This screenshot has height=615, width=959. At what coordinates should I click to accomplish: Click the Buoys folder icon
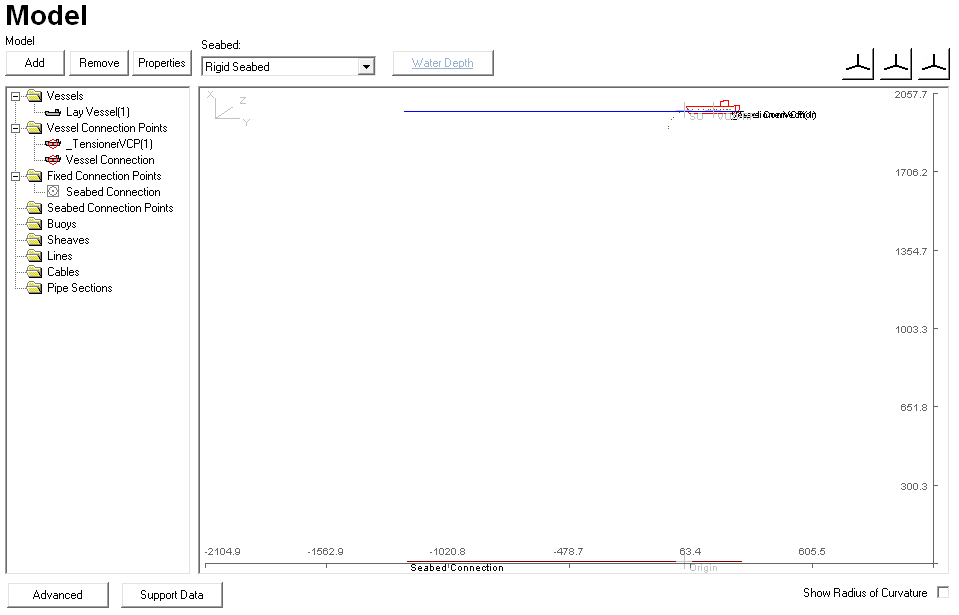tap(34, 224)
